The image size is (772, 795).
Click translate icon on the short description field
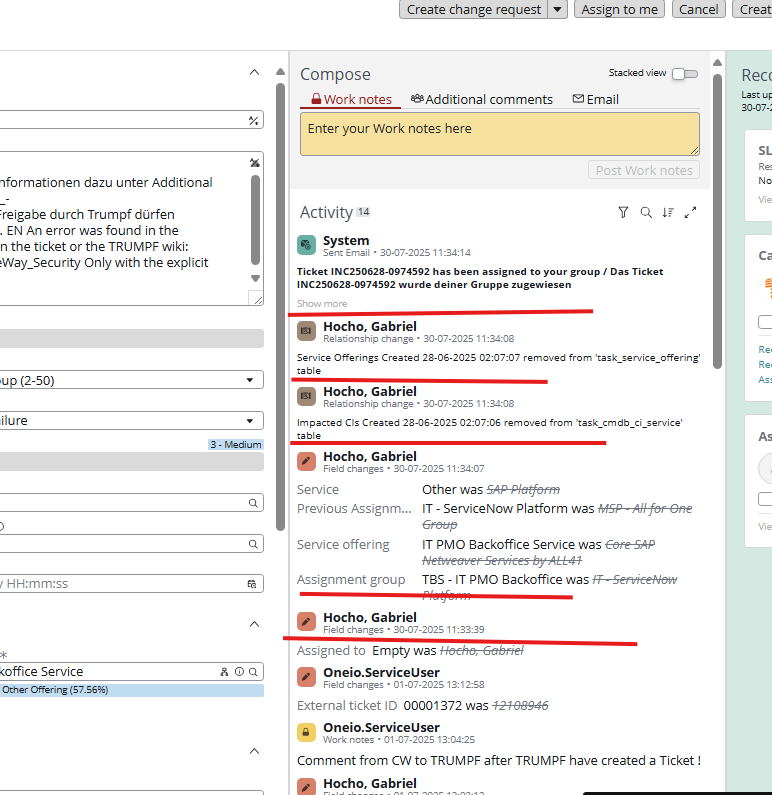click(253, 121)
